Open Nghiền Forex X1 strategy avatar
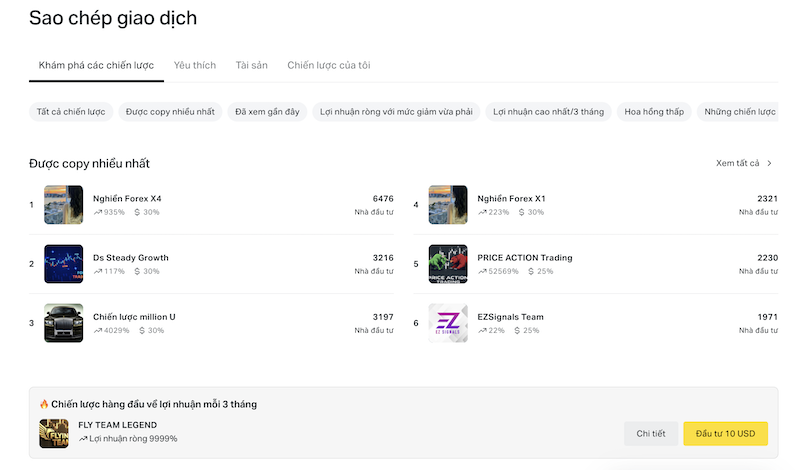Viewport: 800px width, 470px height. click(x=448, y=205)
